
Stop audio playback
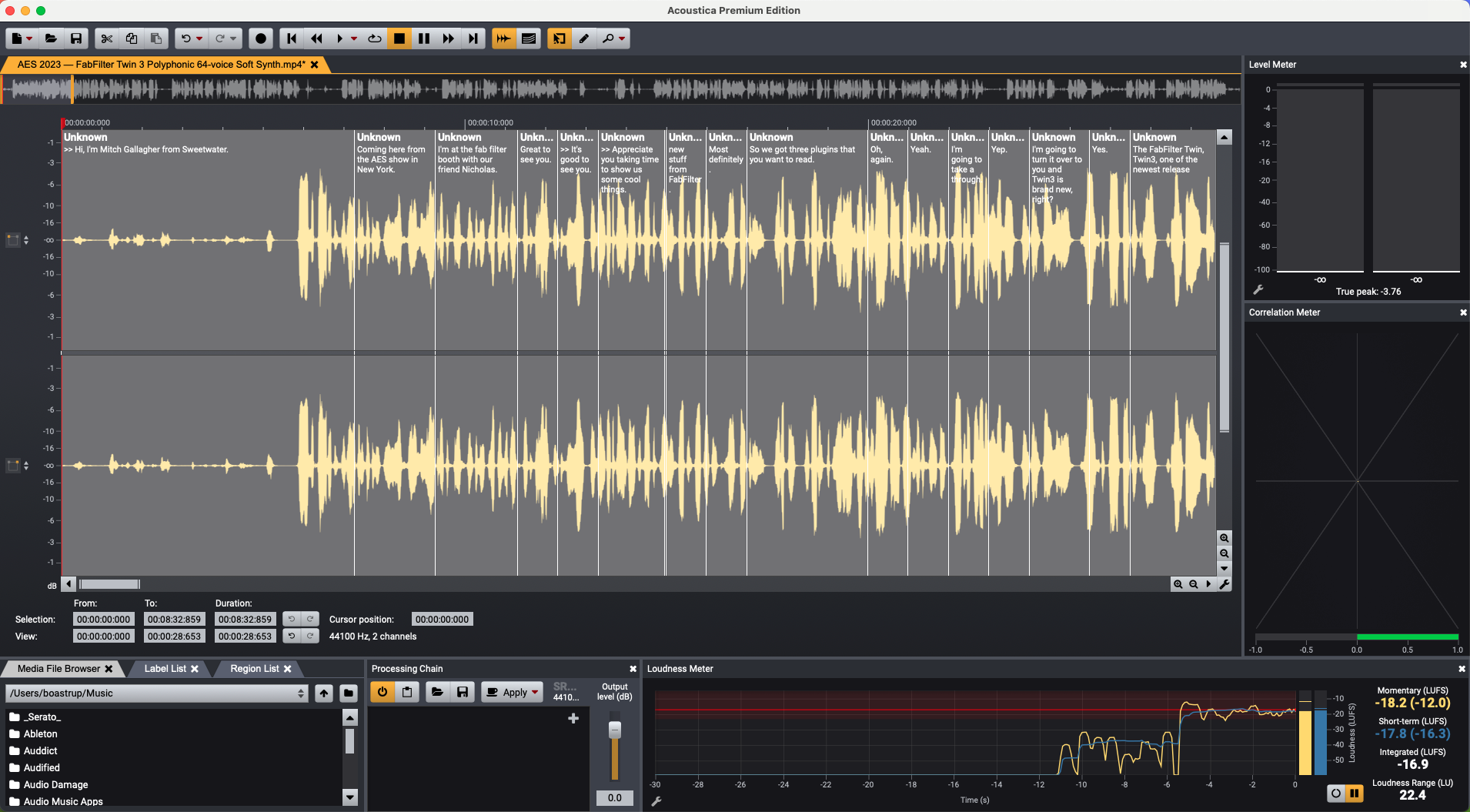point(399,38)
